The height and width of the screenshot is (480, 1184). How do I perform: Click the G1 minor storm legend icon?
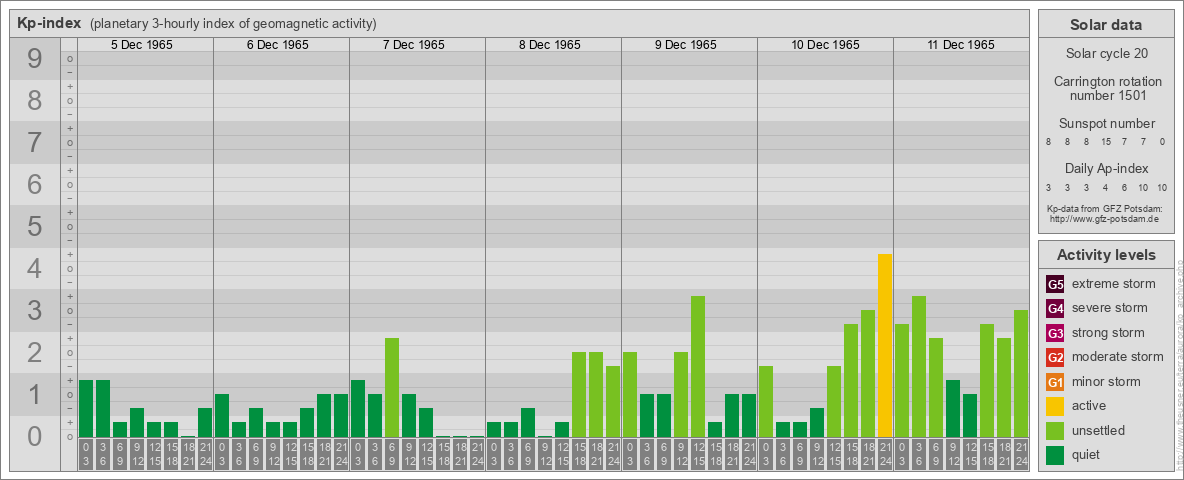click(x=1055, y=382)
